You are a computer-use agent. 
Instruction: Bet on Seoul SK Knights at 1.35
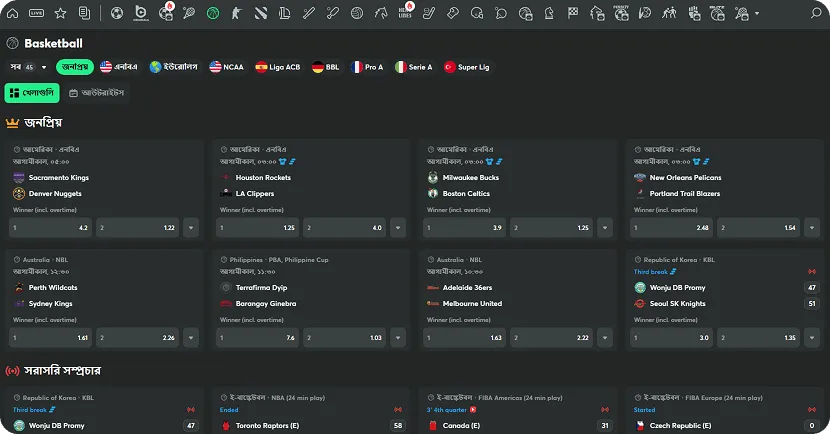tap(759, 338)
